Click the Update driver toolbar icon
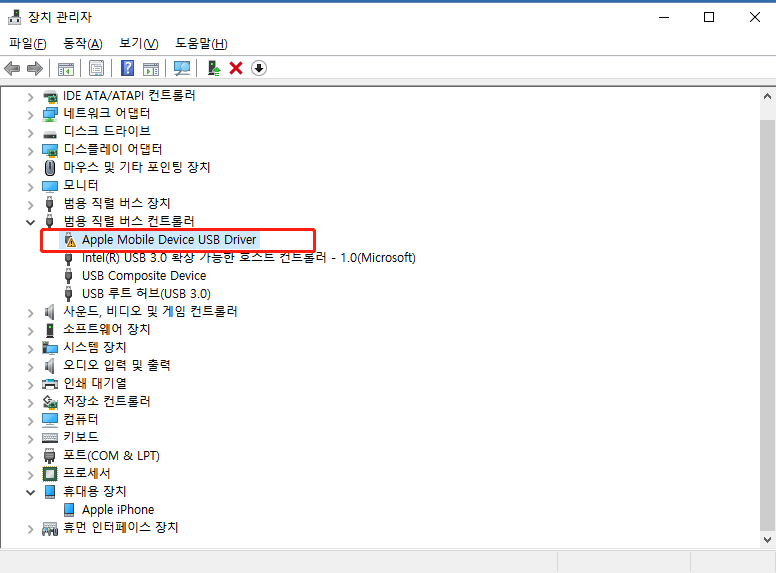776x573 pixels. (214, 68)
